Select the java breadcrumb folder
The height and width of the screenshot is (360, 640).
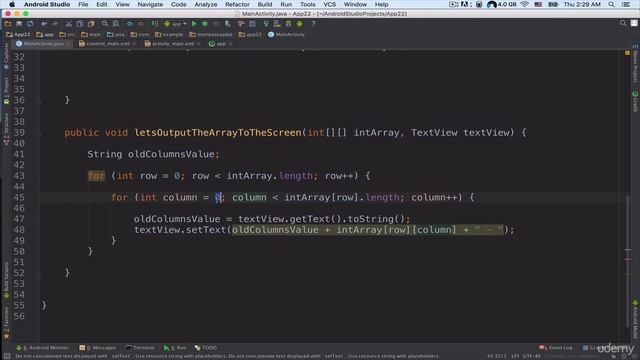116,35
